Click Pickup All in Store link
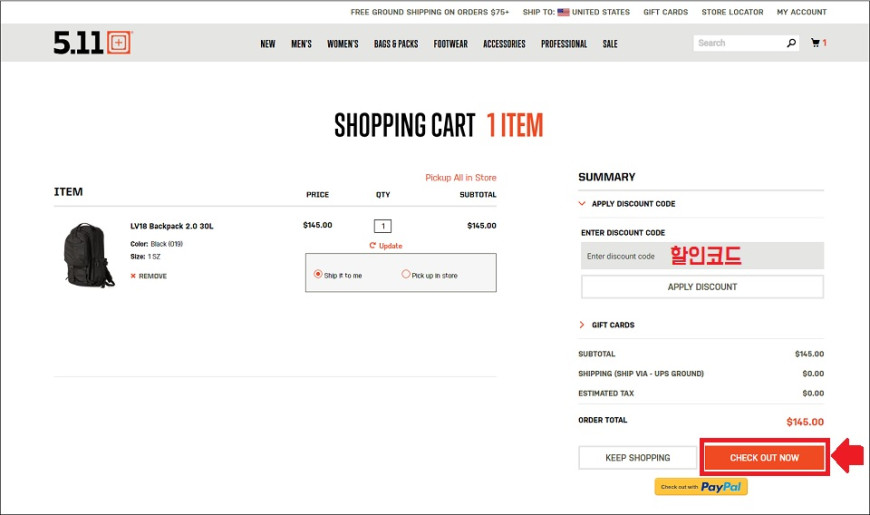The image size is (870, 515). [x=461, y=178]
